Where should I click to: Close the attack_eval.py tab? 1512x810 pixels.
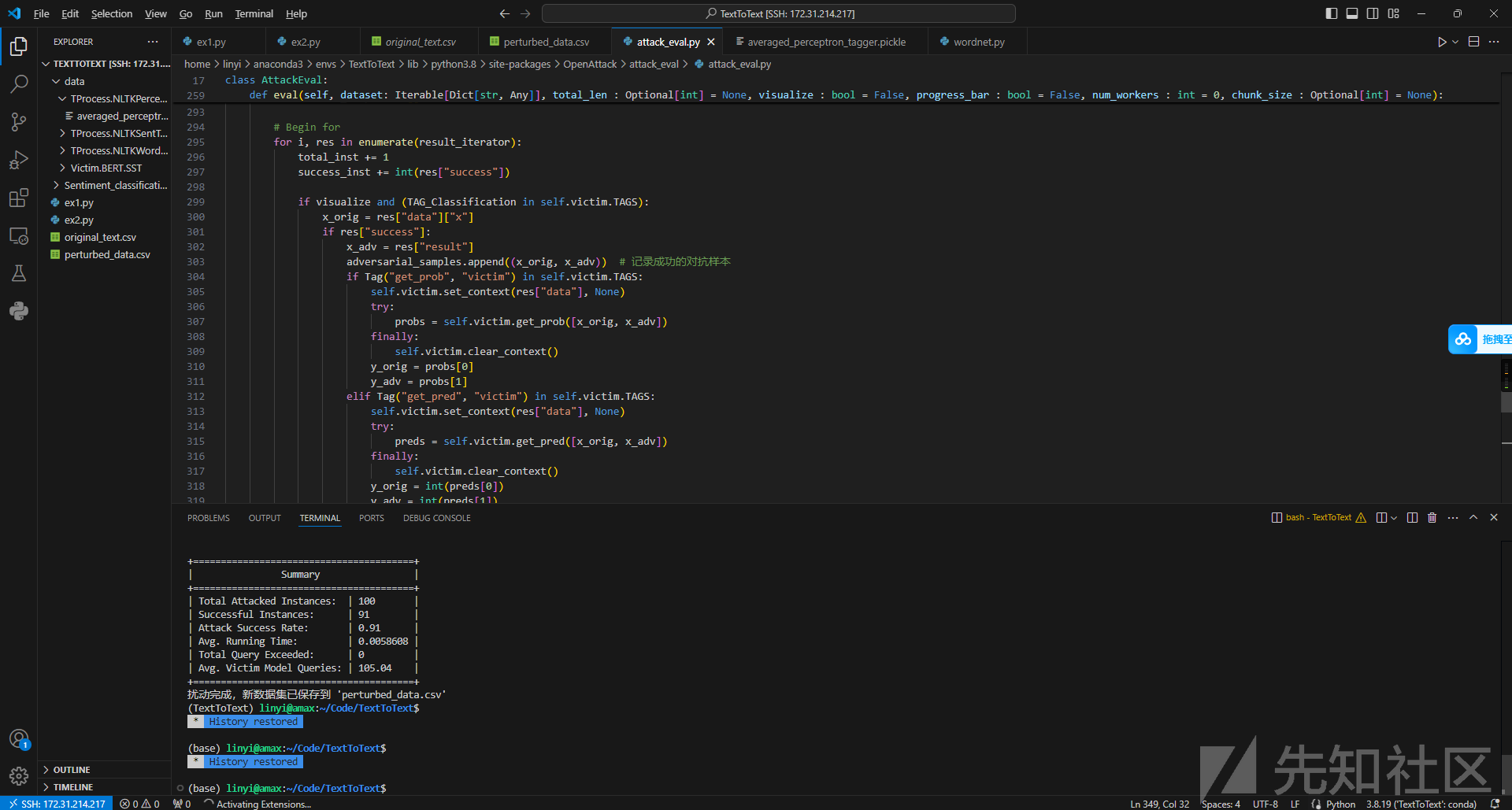[711, 42]
